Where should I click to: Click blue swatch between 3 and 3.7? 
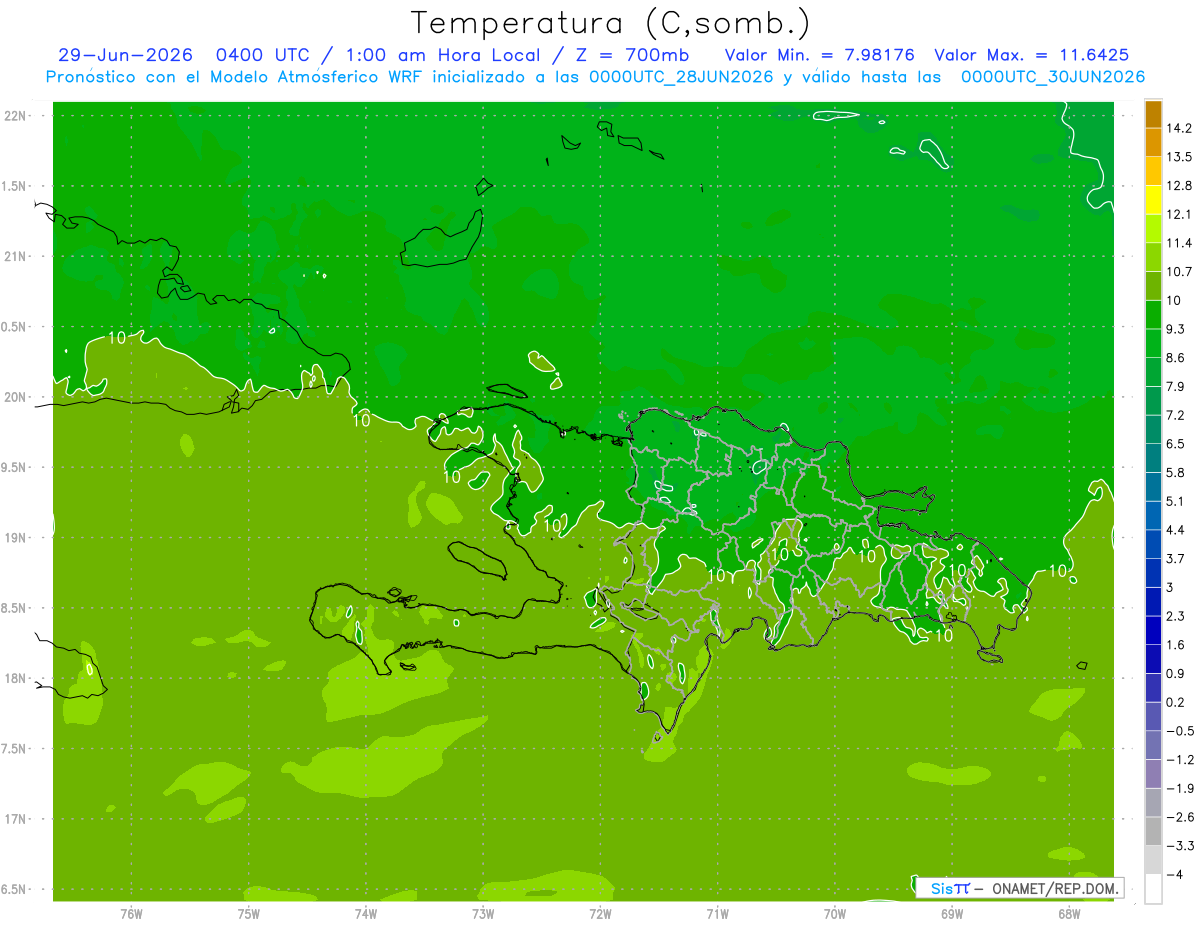pyautogui.click(x=1153, y=573)
